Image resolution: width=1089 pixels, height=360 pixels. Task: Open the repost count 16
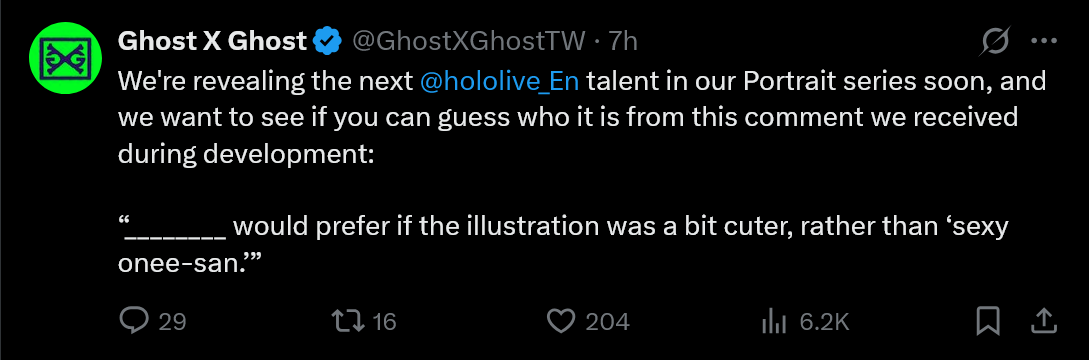384,322
